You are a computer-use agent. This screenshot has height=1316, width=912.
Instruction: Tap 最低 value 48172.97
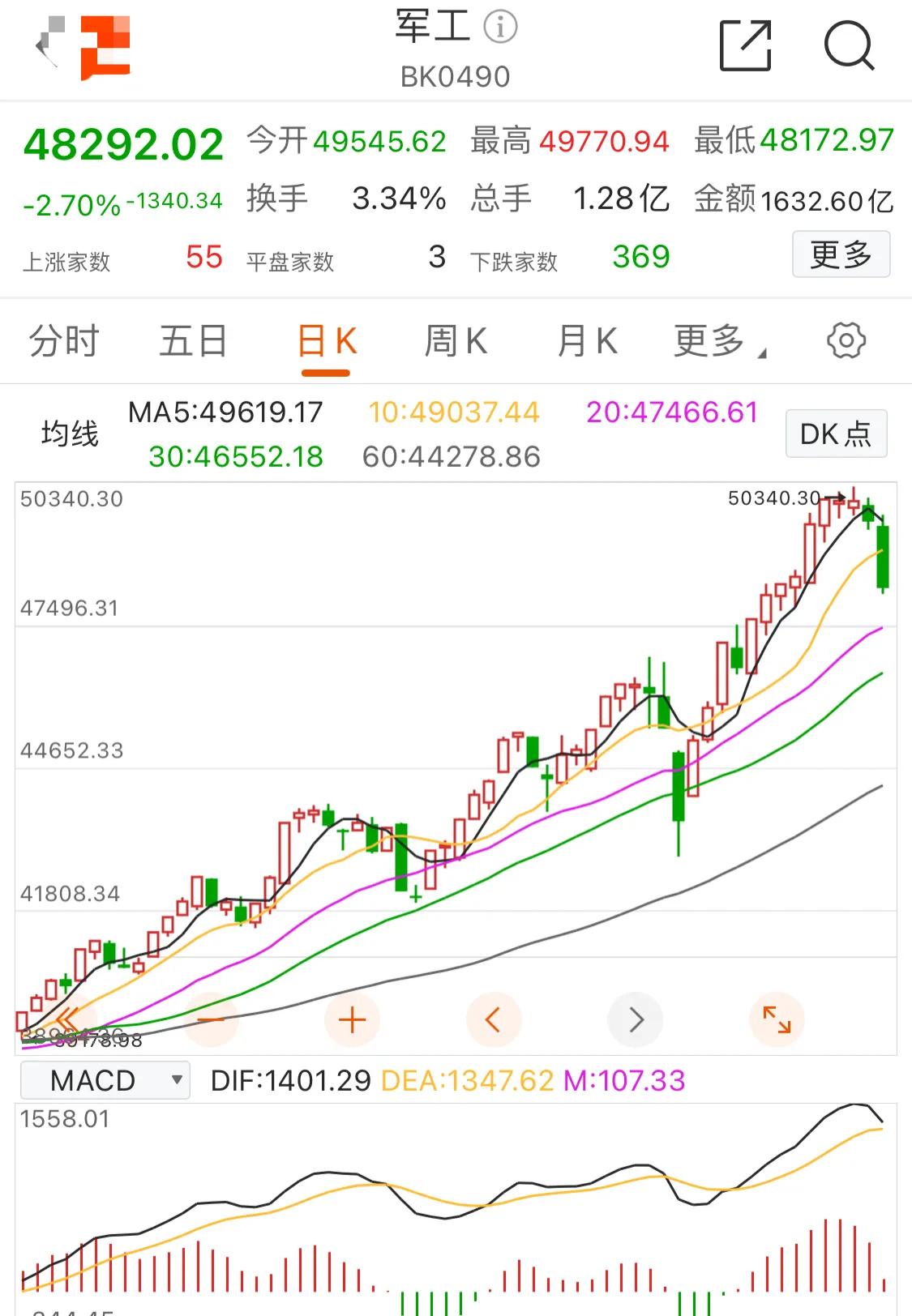pos(827,140)
